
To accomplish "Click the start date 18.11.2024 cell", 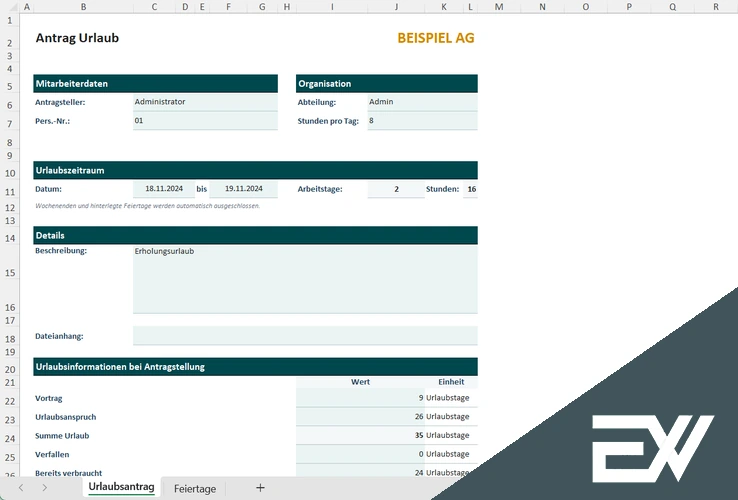I will click(x=162, y=189).
